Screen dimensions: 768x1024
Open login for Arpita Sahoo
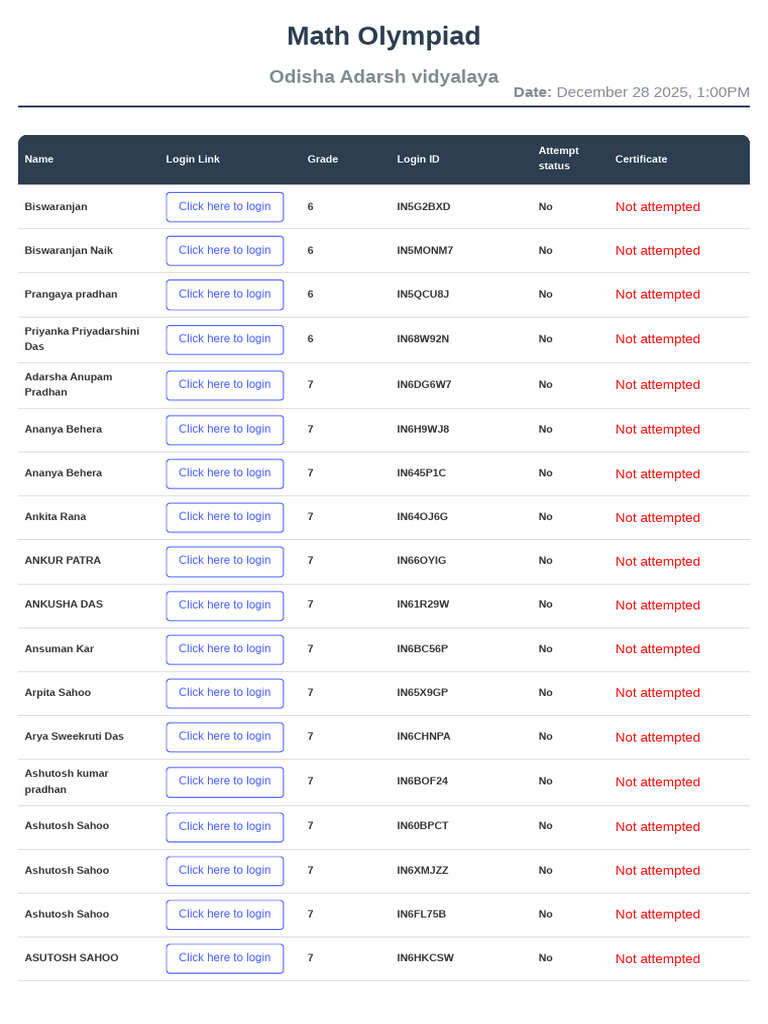tap(225, 693)
